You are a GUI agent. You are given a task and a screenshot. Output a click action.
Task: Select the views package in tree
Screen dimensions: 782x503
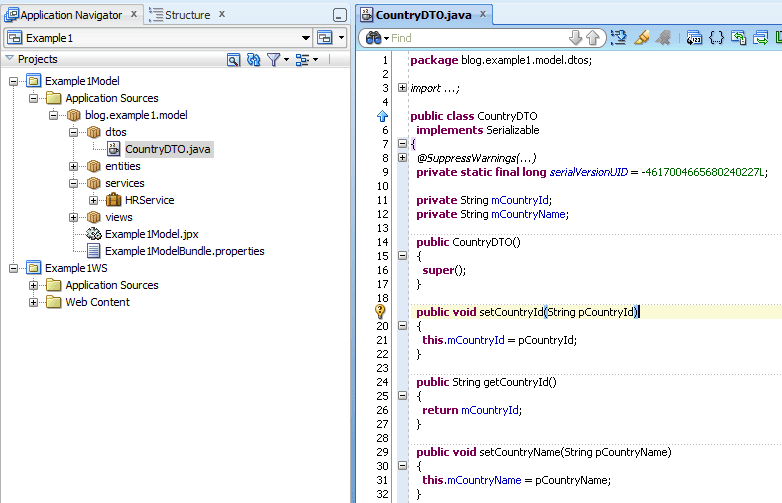coord(119,217)
